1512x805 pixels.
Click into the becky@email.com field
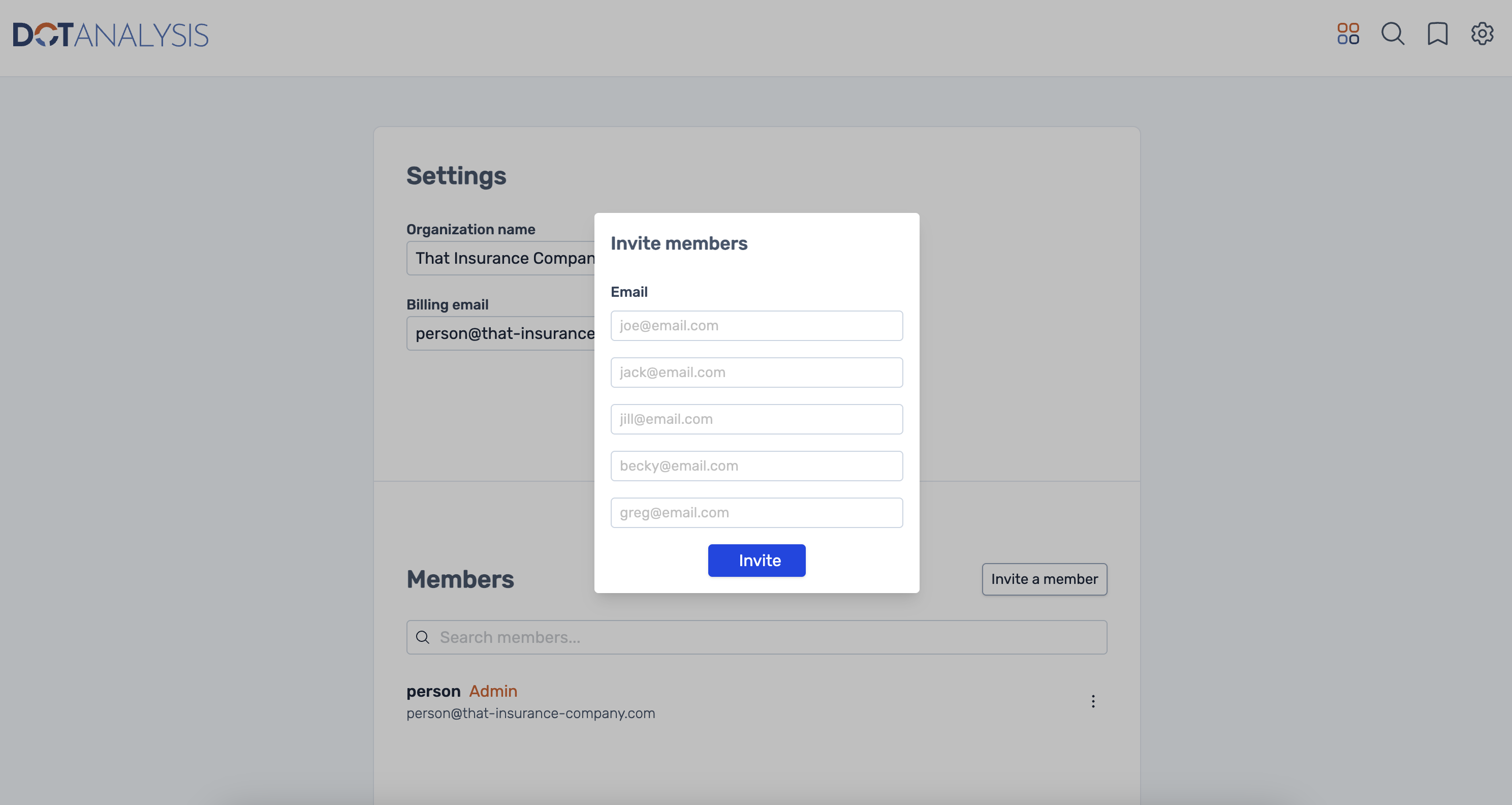(756, 466)
